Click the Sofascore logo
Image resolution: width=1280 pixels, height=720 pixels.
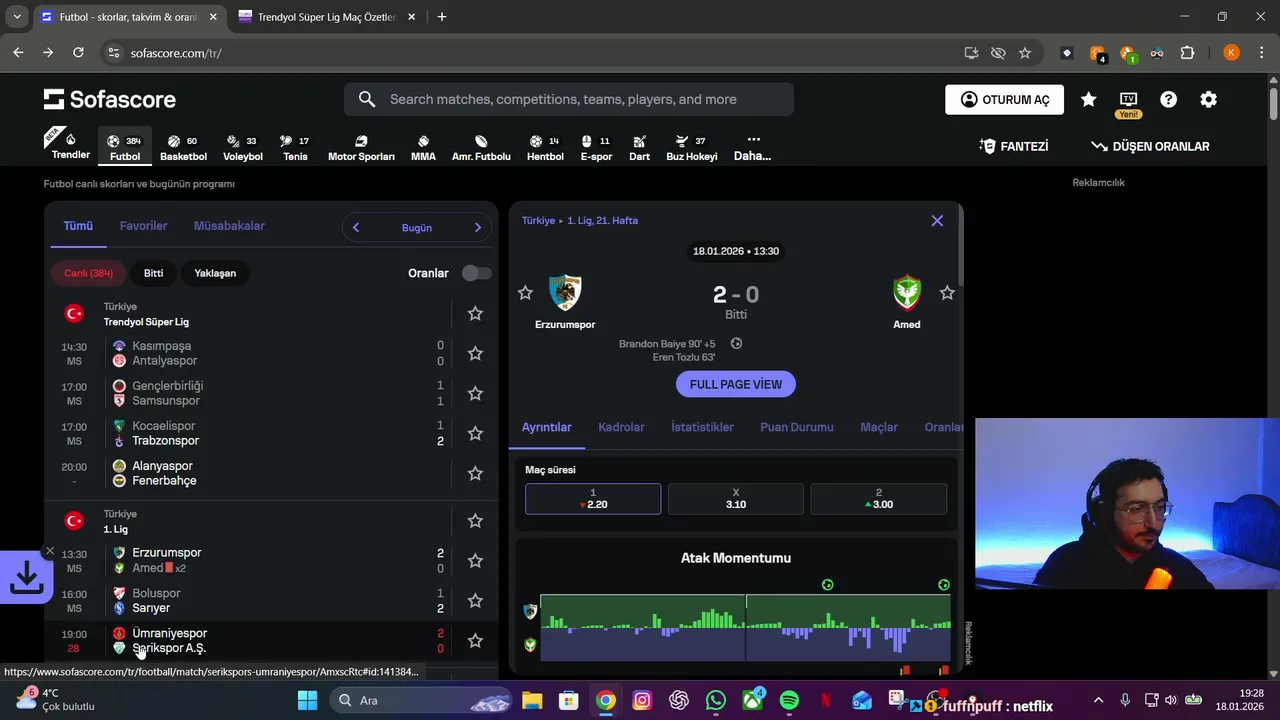click(x=110, y=99)
